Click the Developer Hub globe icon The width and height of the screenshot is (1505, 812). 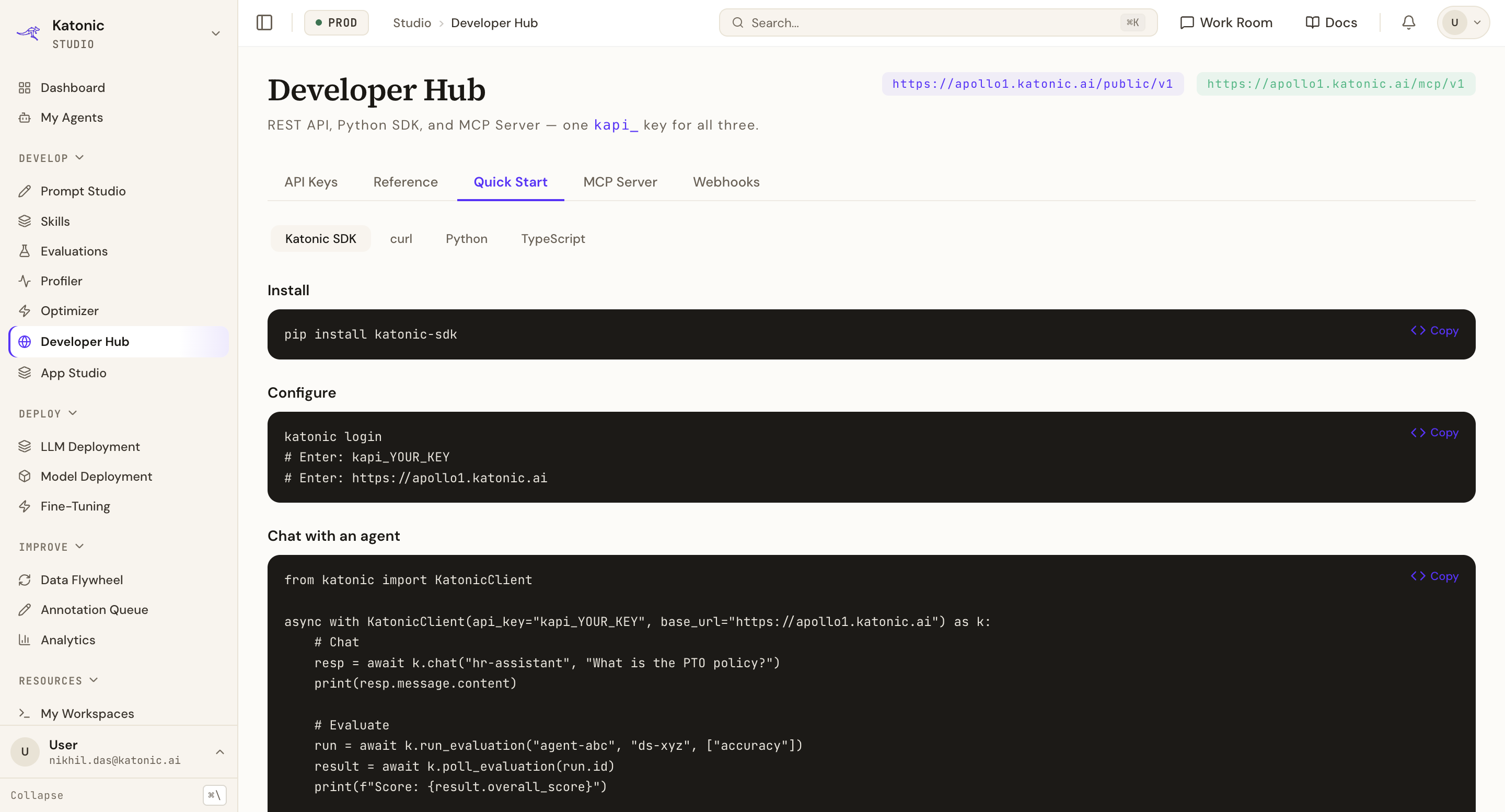(x=25, y=342)
